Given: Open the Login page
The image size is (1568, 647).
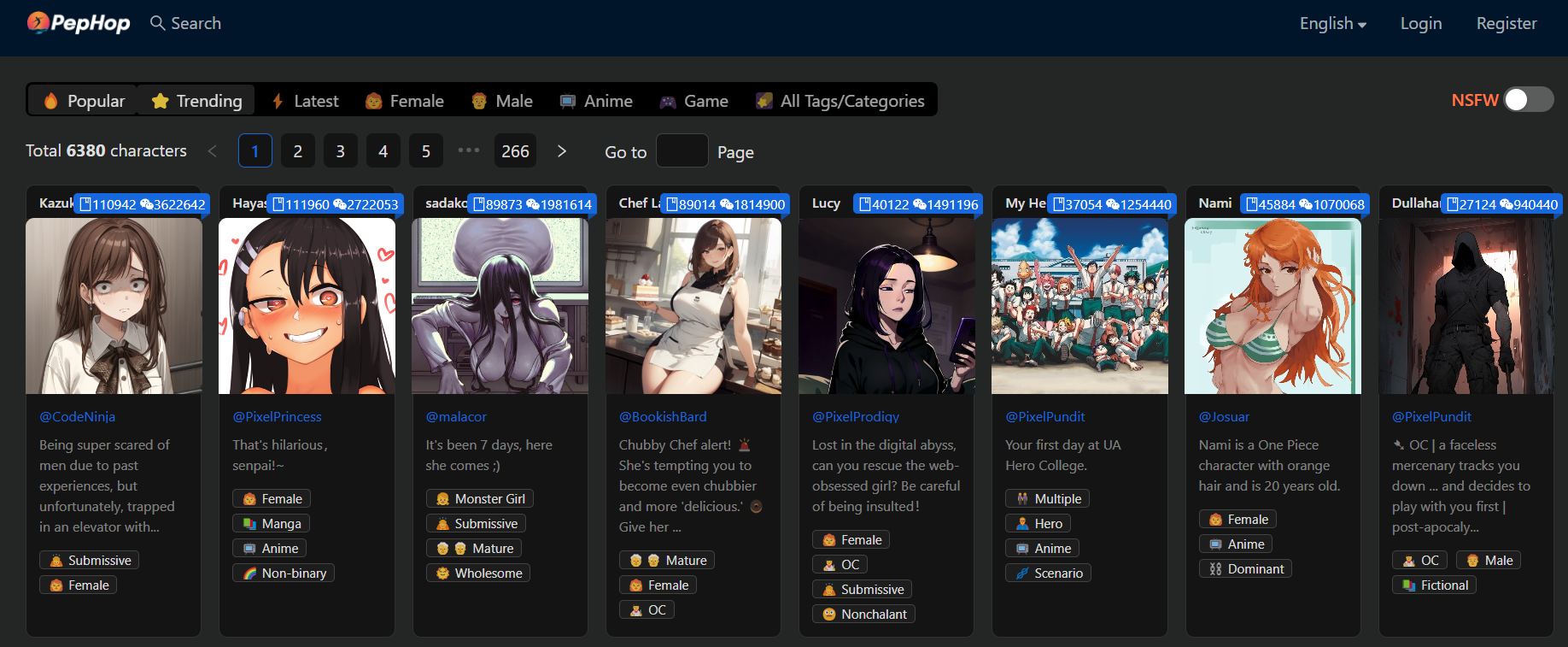Looking at the screenshot, I should pos(1421,24).
